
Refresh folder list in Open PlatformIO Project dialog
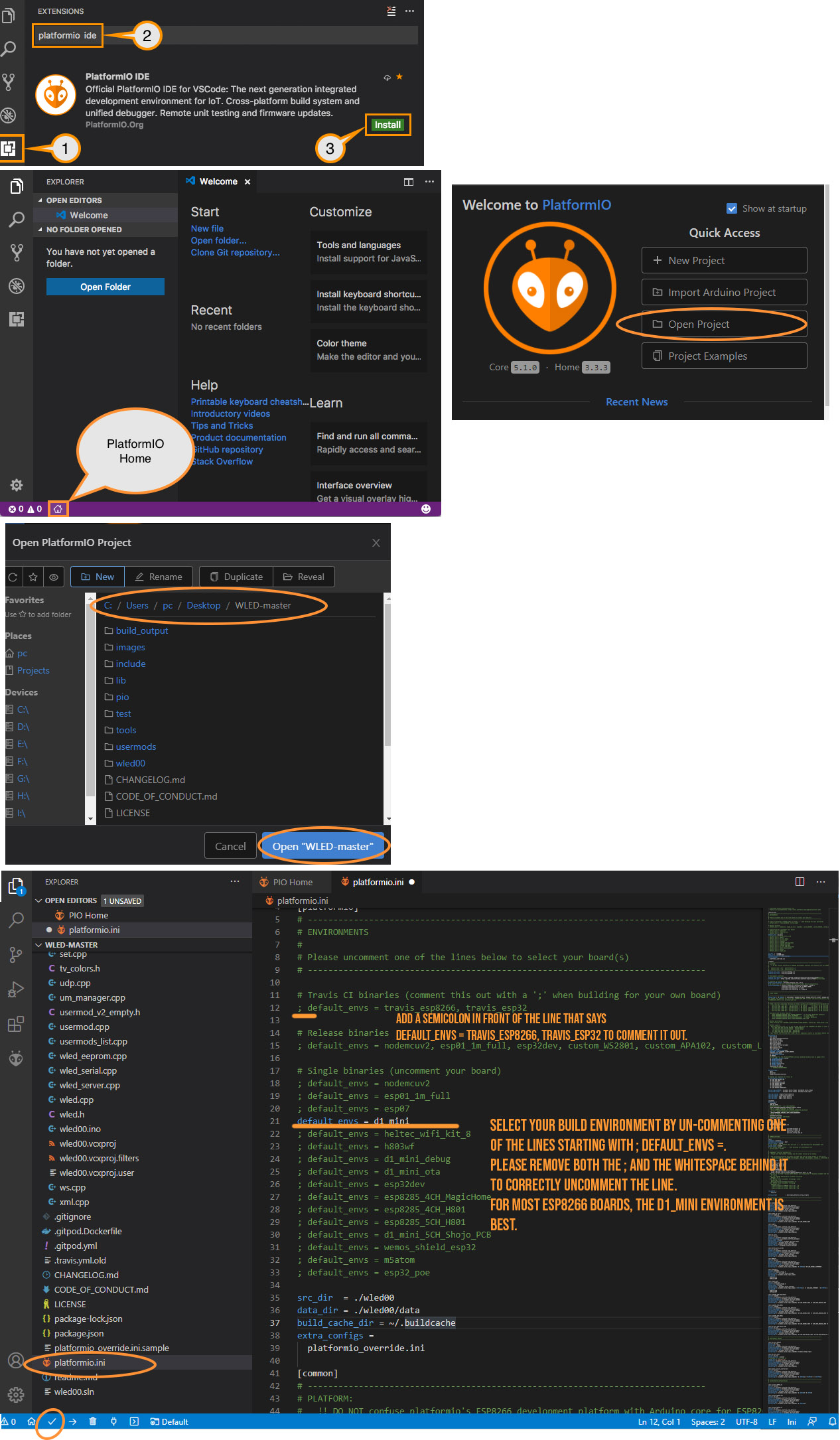(13, 577)
